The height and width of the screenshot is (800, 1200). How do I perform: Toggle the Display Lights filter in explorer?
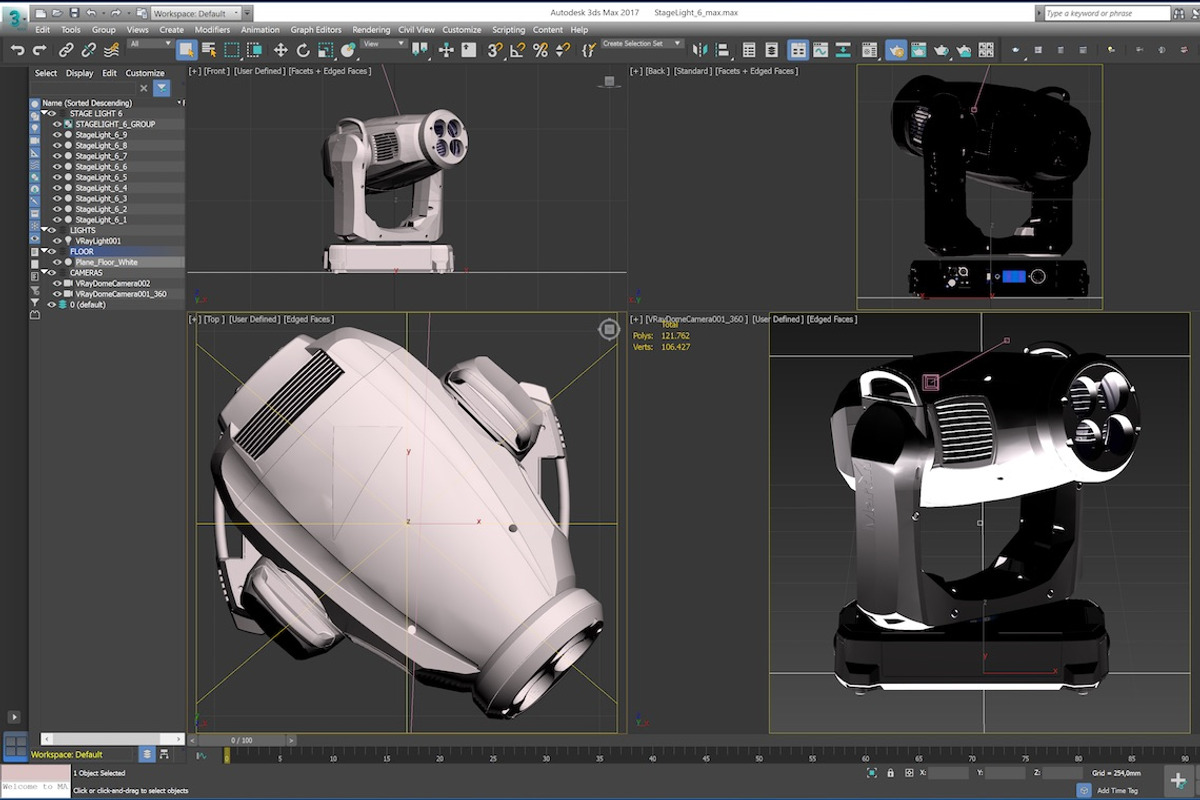35,128
